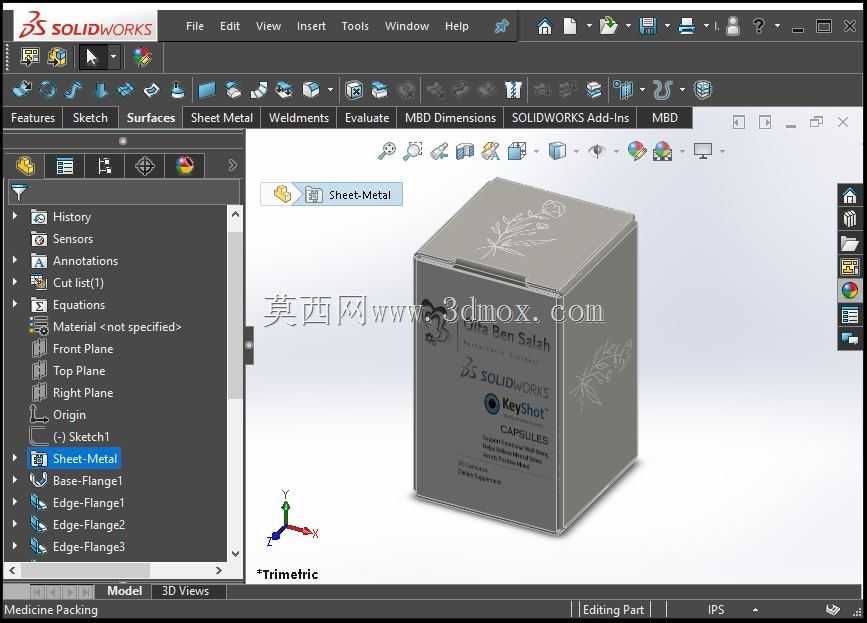The image size is (867, 623).
Task: Select the Sensors item
Action: pos(72,239)
